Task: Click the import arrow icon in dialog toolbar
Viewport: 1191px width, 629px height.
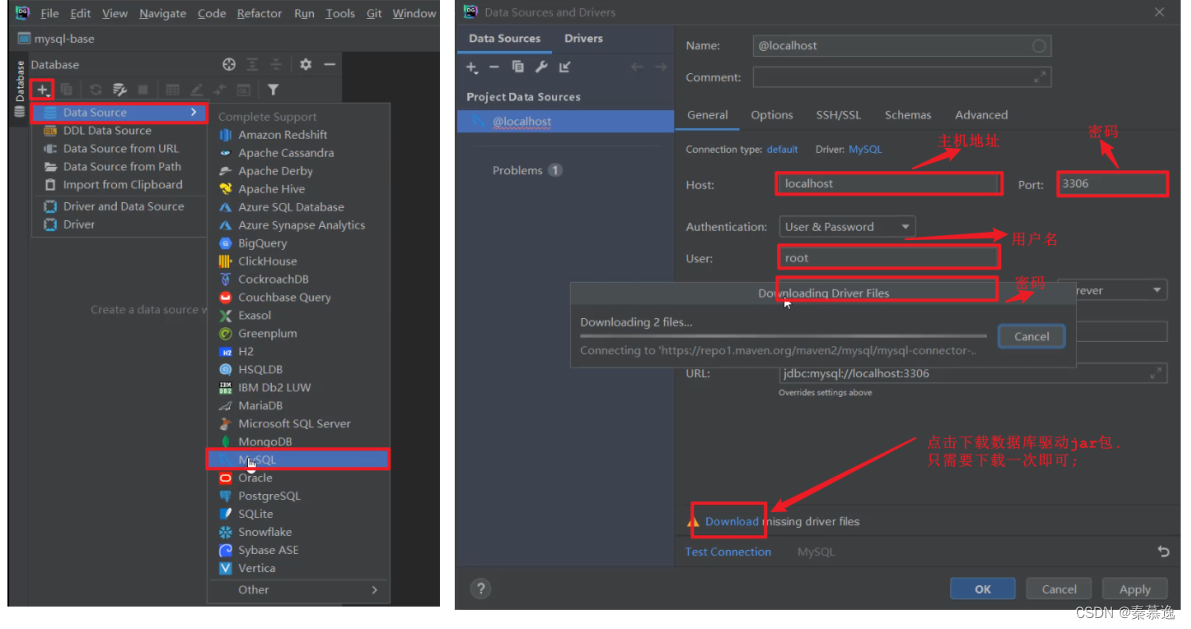Action: point(565,67)
